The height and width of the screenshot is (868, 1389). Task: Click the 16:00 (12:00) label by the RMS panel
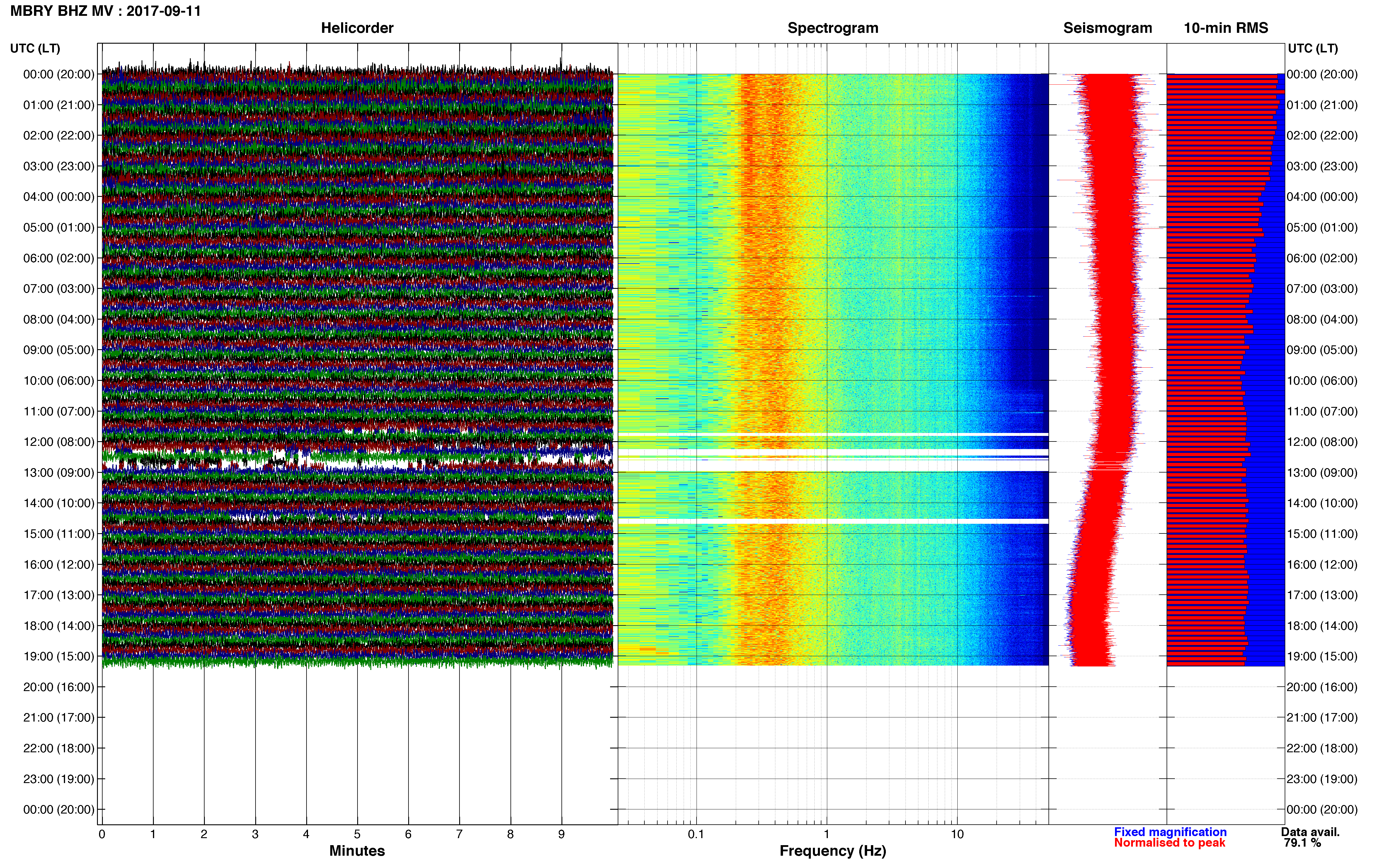(1322, 565)
